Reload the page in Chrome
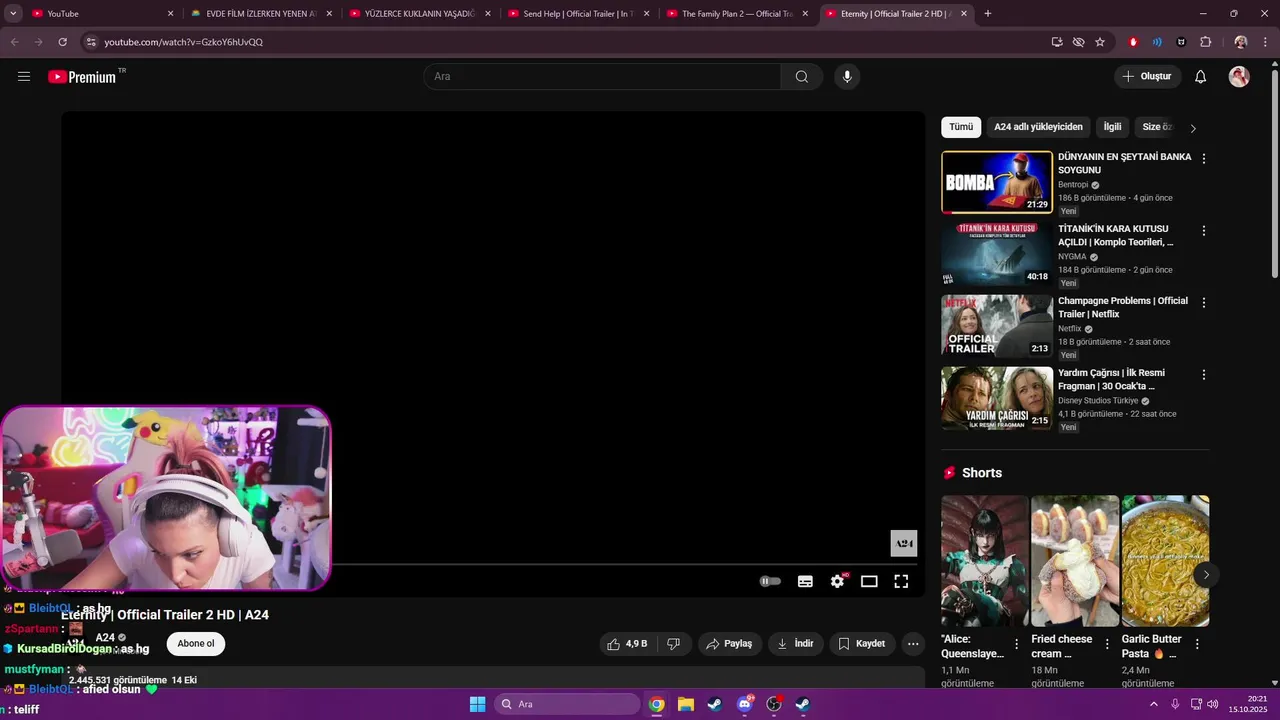The width and height of the screenshot is (1280, 720). 62,42
